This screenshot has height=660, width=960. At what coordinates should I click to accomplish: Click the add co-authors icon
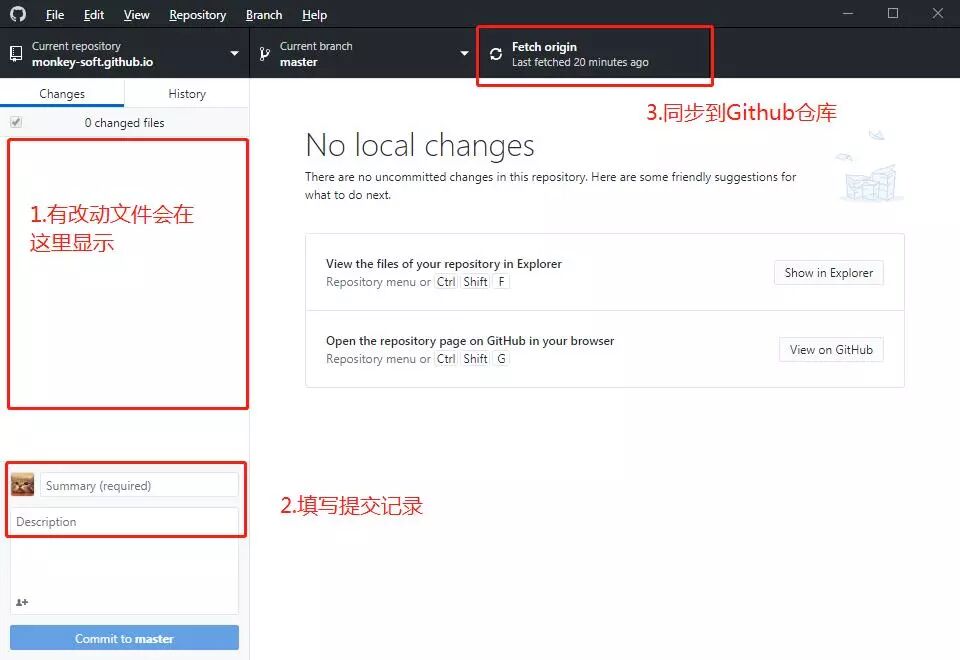tap(22, 602)
